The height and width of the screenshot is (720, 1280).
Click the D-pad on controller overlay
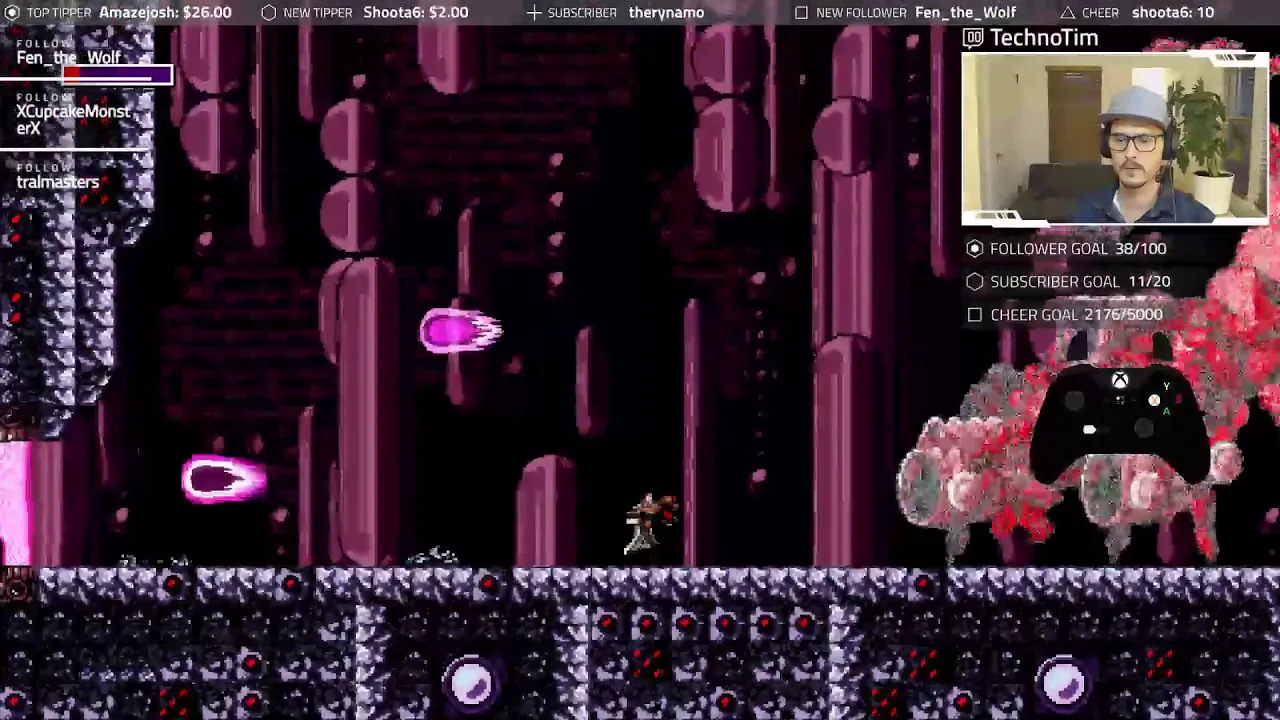1089,430
